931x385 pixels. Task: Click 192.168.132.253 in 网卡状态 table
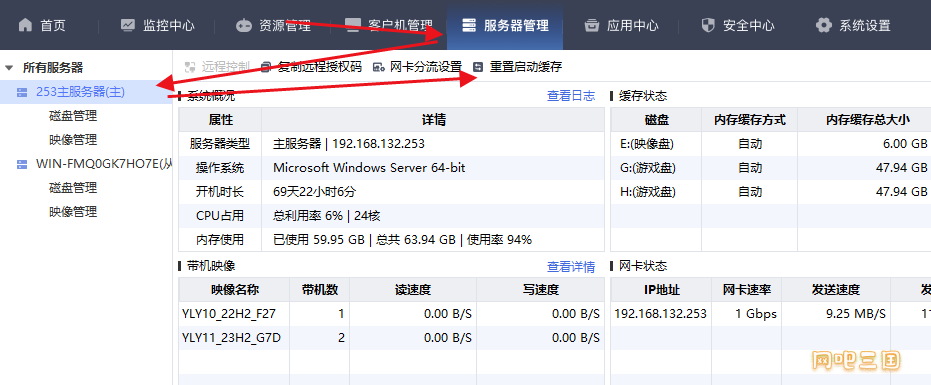click(661, 314)
